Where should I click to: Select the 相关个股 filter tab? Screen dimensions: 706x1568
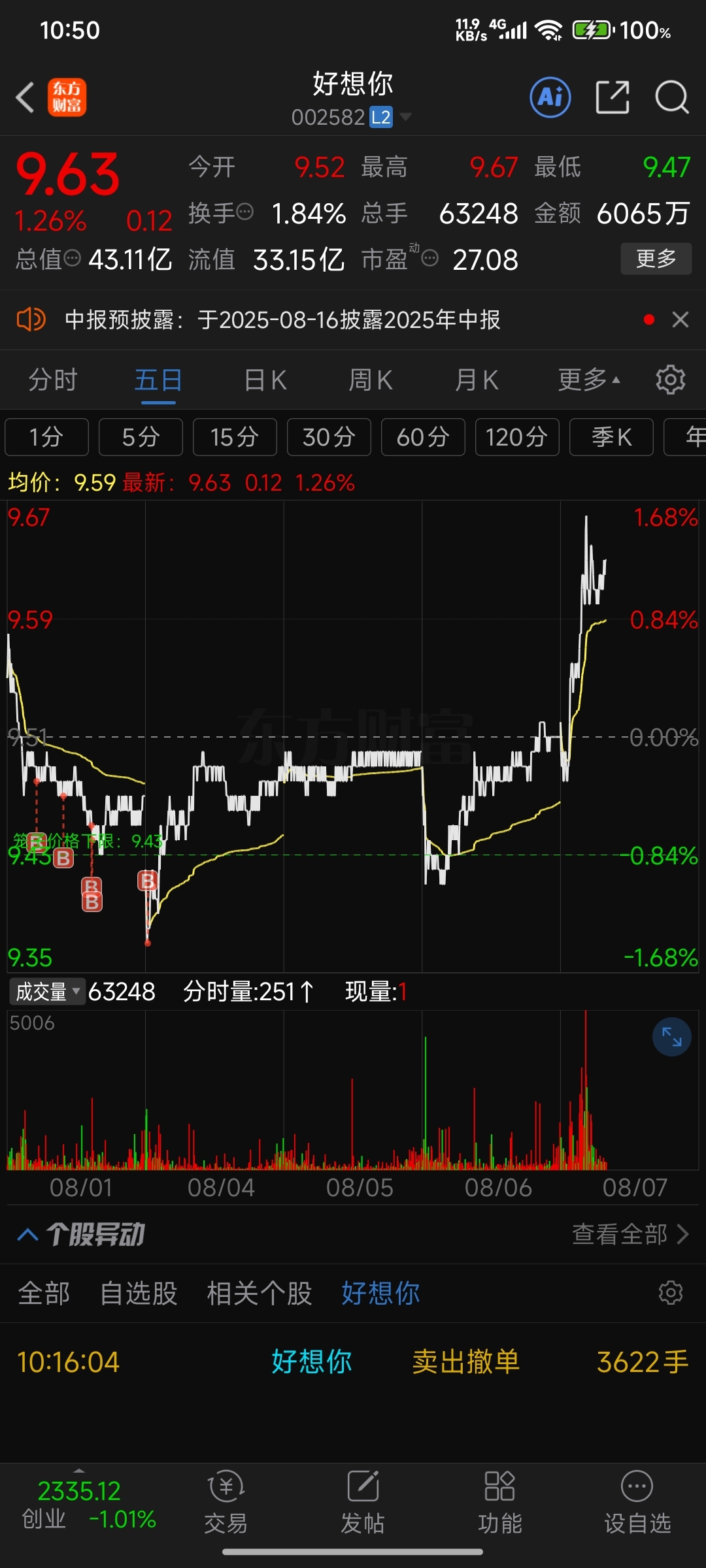pos(260,1294)
